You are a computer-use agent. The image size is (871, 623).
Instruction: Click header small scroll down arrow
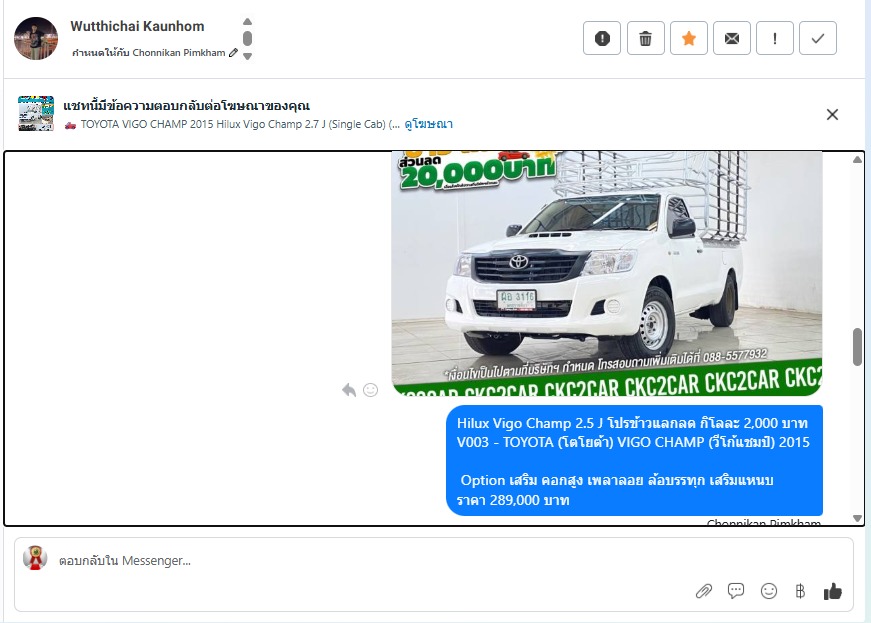[248, 56]
